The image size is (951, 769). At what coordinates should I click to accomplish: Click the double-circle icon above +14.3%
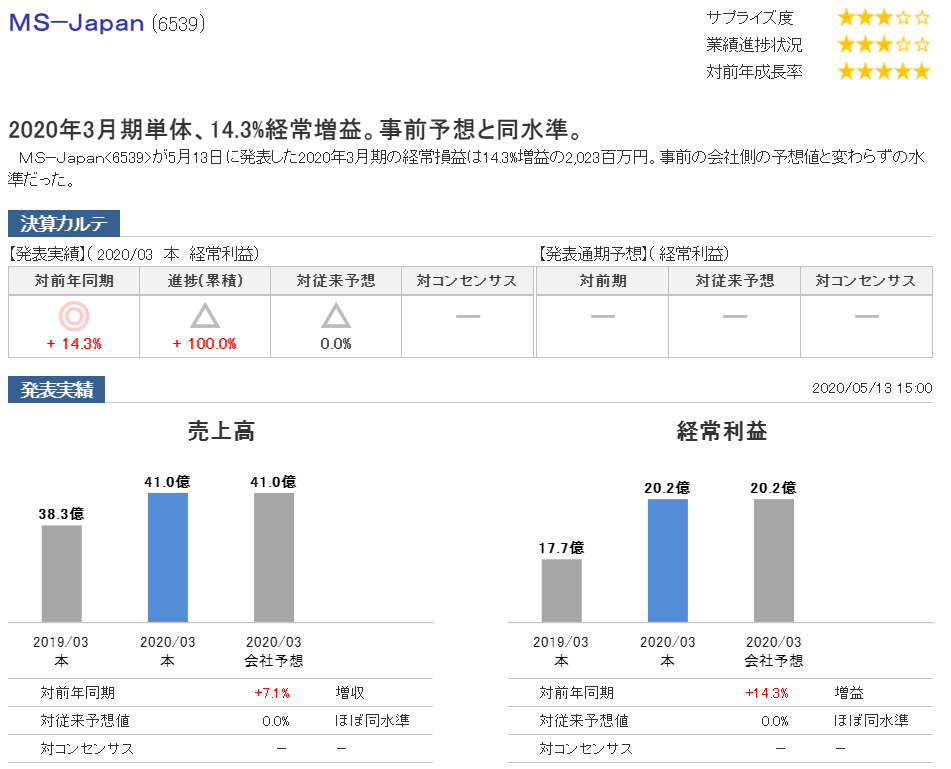[74, 316]
